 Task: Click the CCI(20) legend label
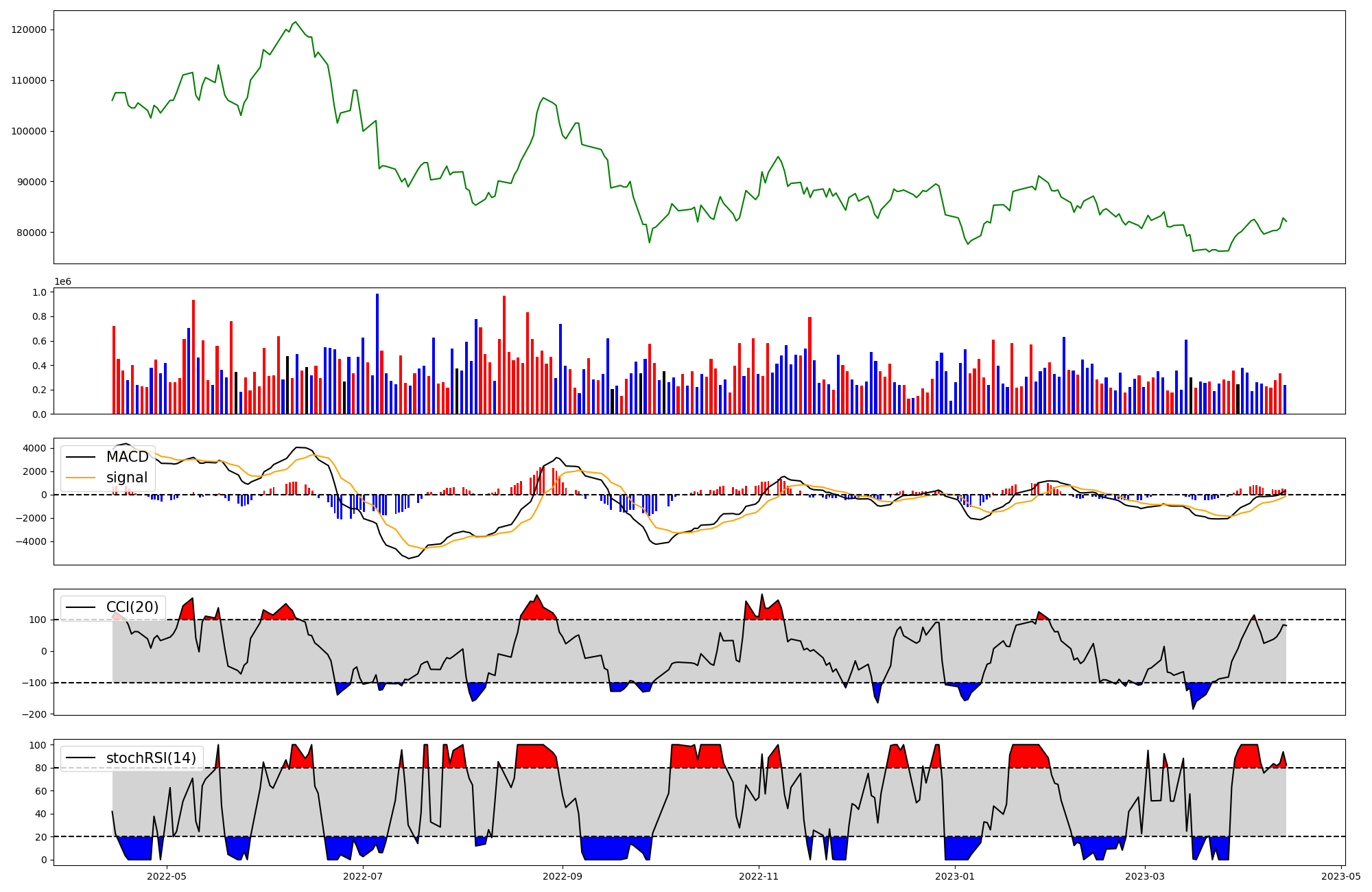(132, 607)
